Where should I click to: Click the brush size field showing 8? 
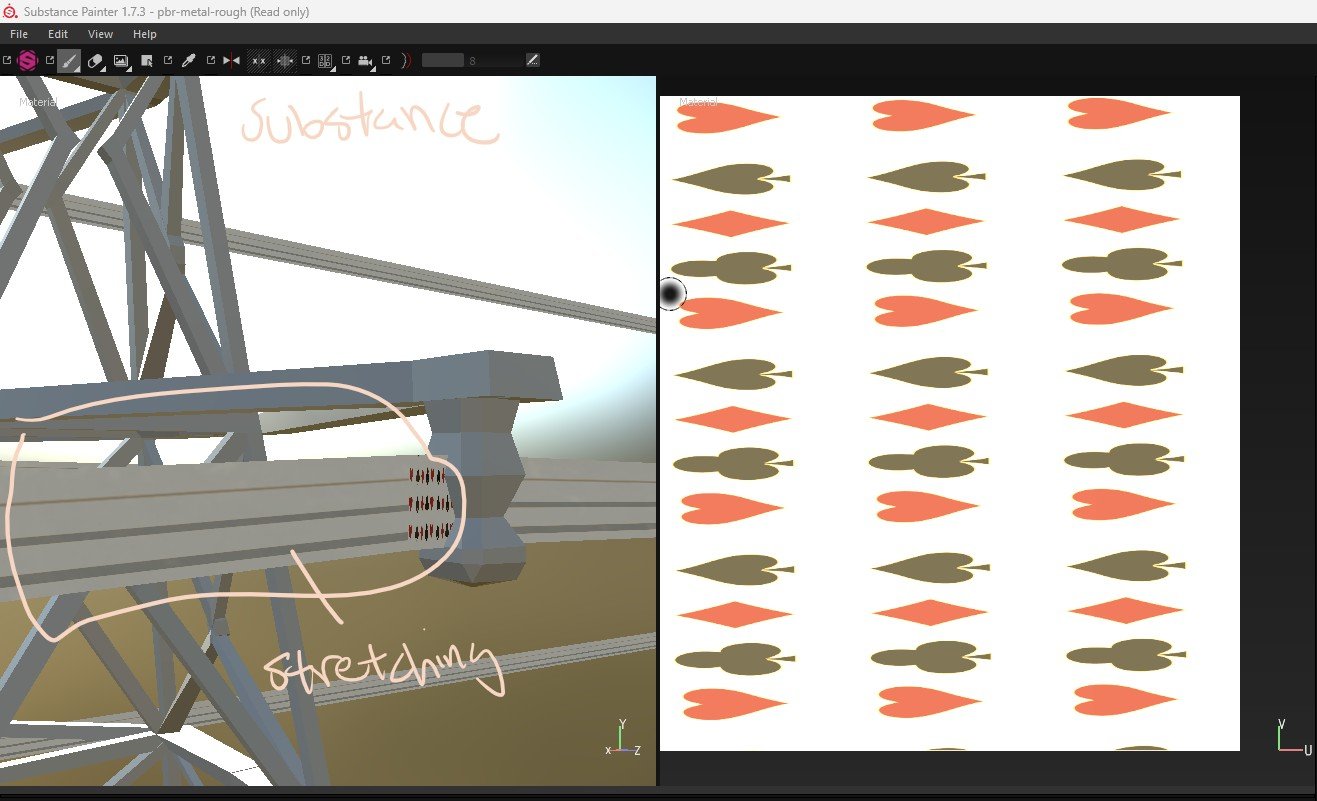[x=471, y=61]
